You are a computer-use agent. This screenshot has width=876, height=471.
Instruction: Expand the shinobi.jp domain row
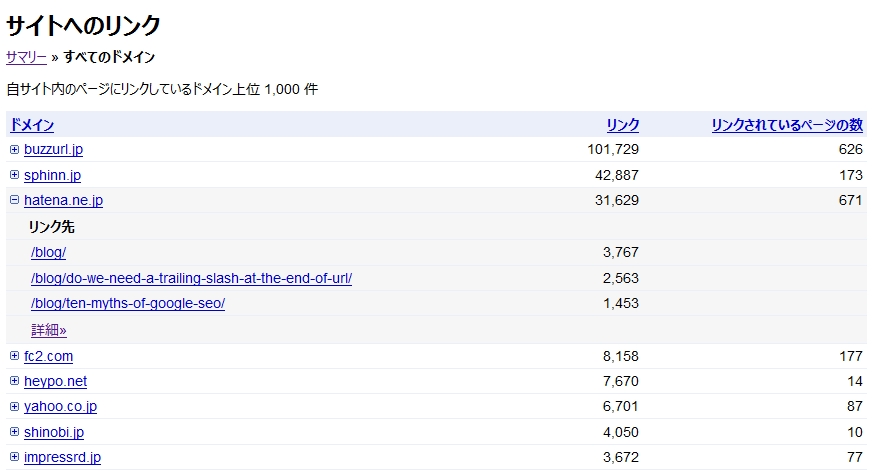(15, 431)
